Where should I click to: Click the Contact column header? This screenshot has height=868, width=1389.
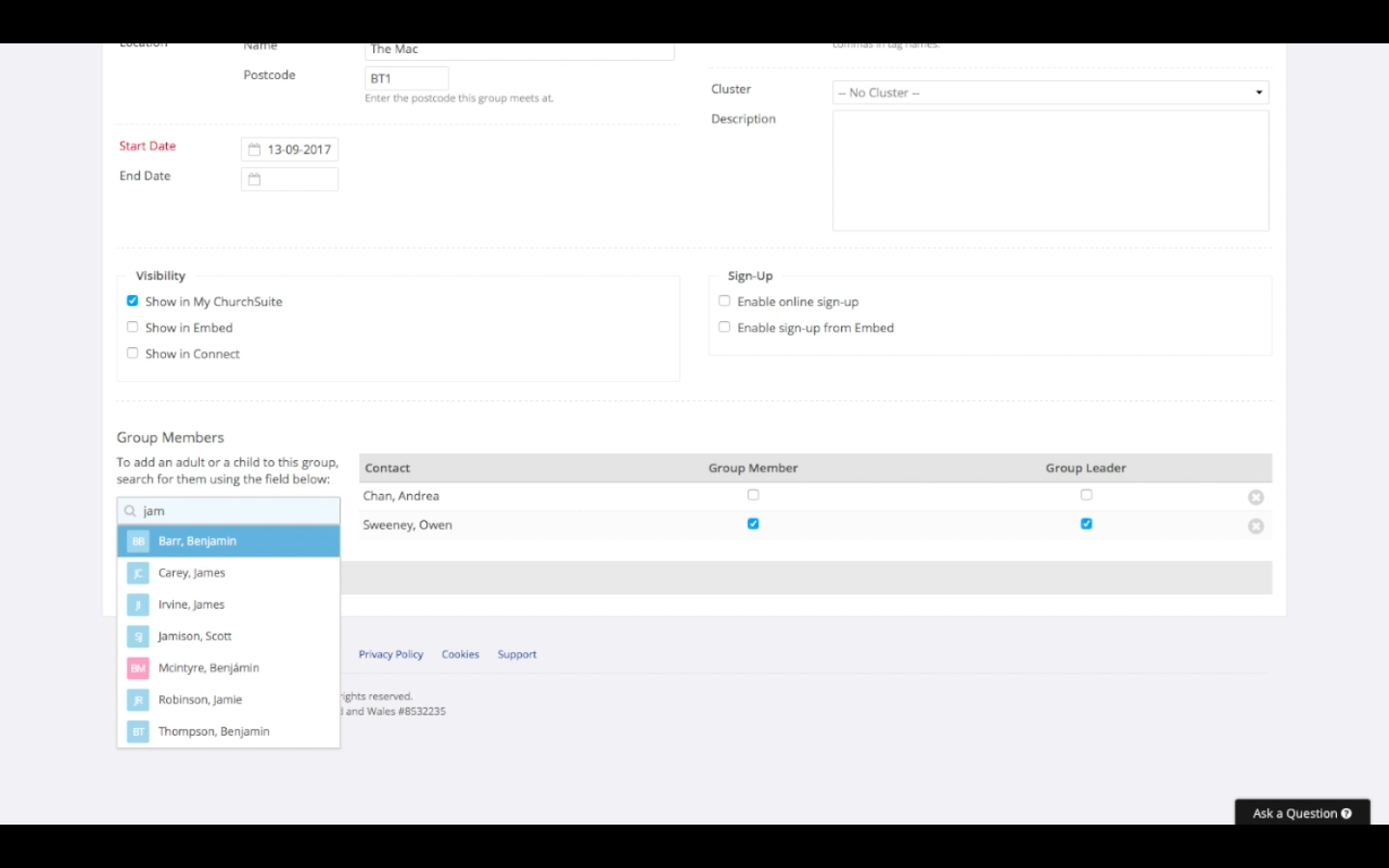pyautogui.click(x=388, y=469)
